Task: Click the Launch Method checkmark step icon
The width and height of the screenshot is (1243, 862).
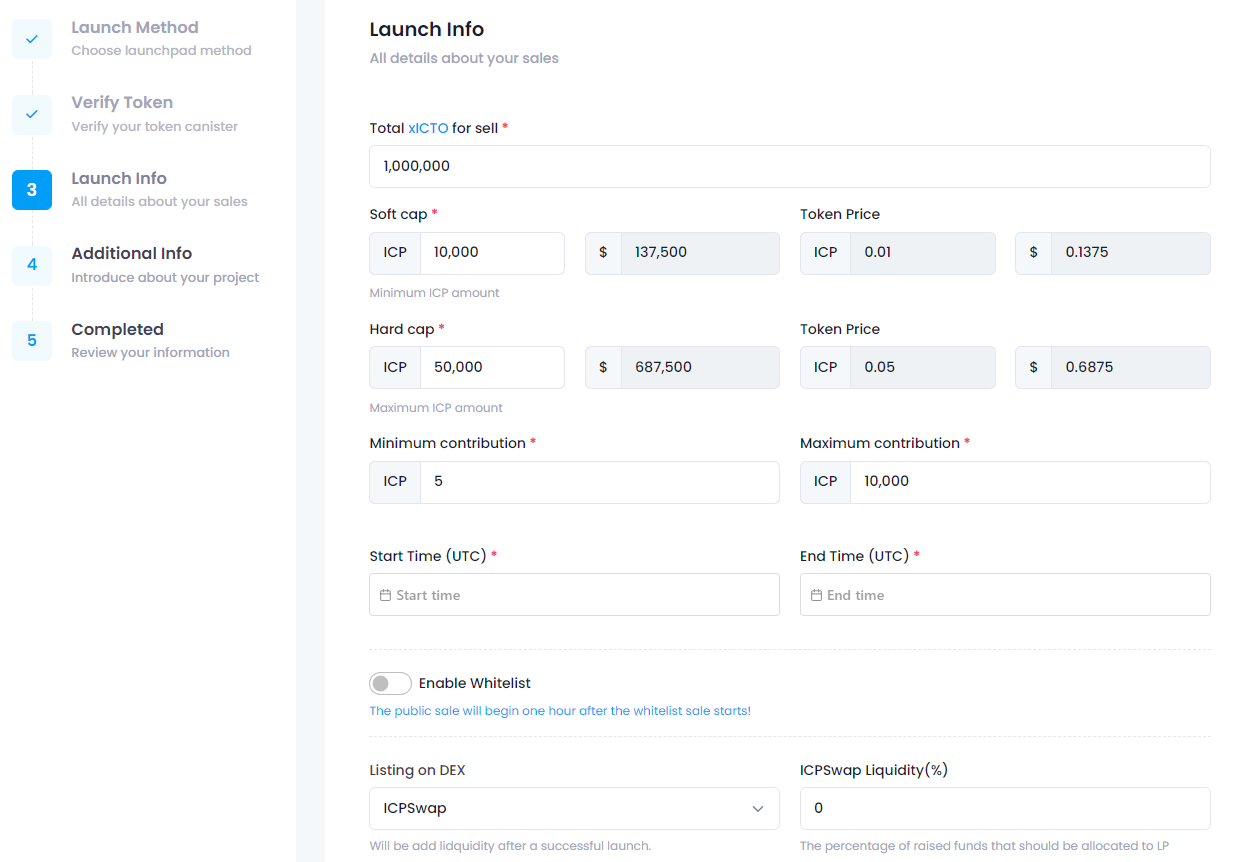Action: click(32, 39)
